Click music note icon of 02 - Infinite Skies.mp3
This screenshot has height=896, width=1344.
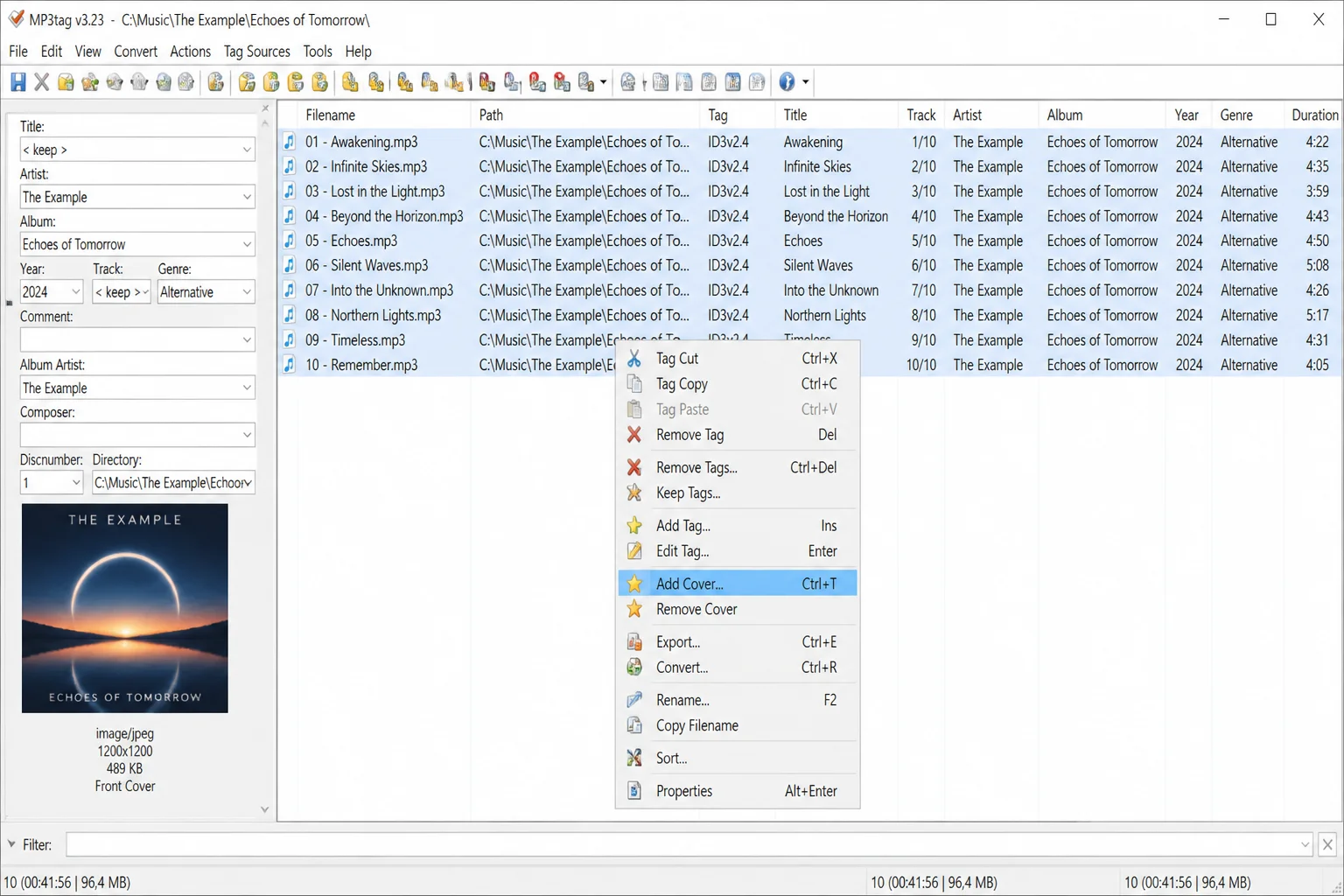click(x=290, y=166)
